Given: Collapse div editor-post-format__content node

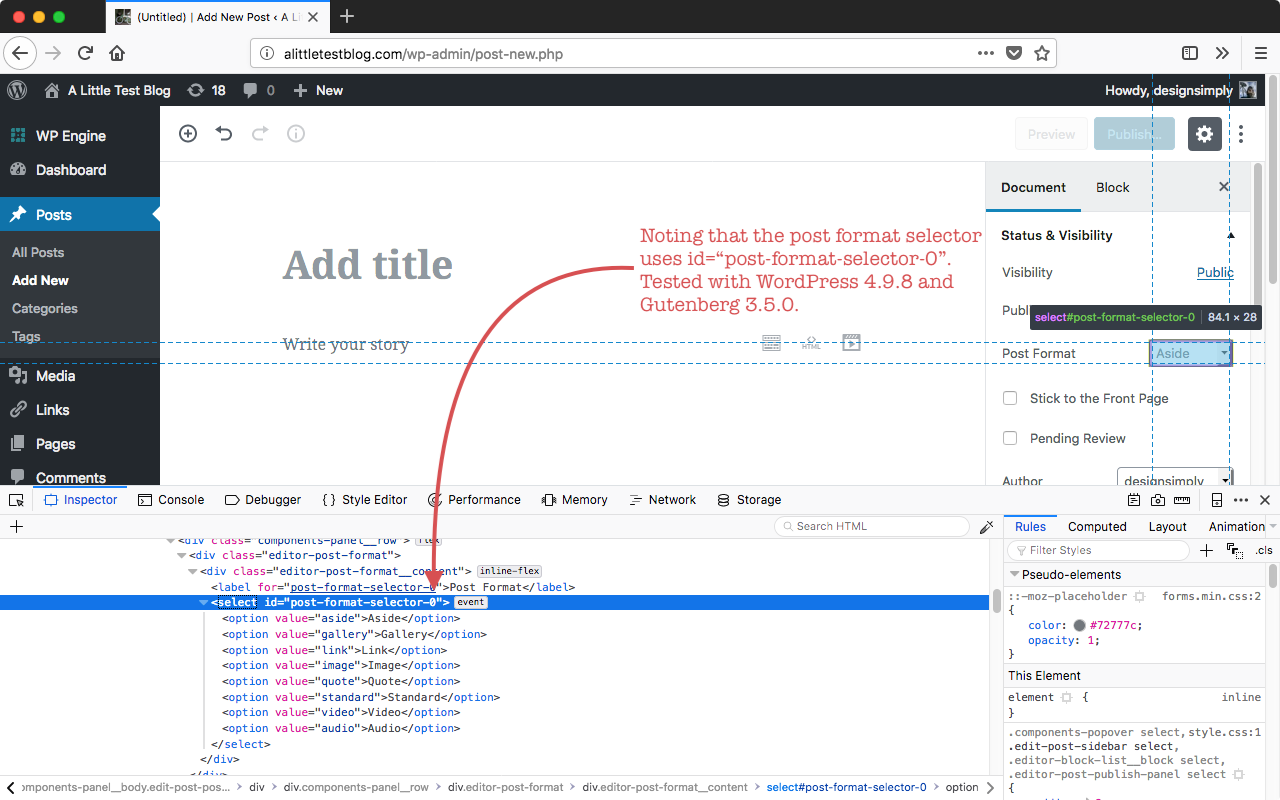Looking at the screenshot, I should pos(193,571).
